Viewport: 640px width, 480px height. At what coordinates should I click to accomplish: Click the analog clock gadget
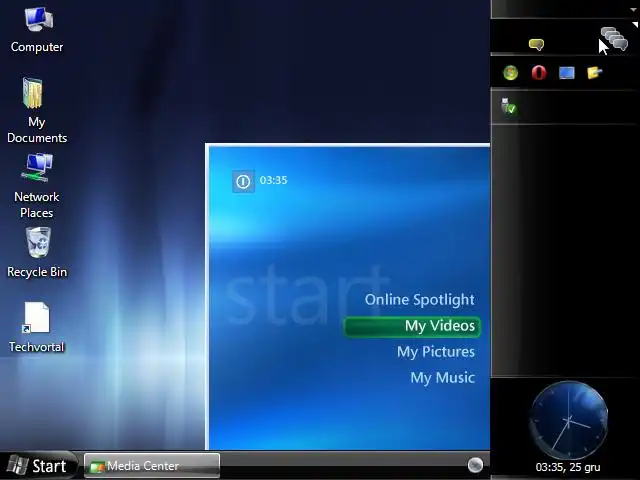click(569, 420)
